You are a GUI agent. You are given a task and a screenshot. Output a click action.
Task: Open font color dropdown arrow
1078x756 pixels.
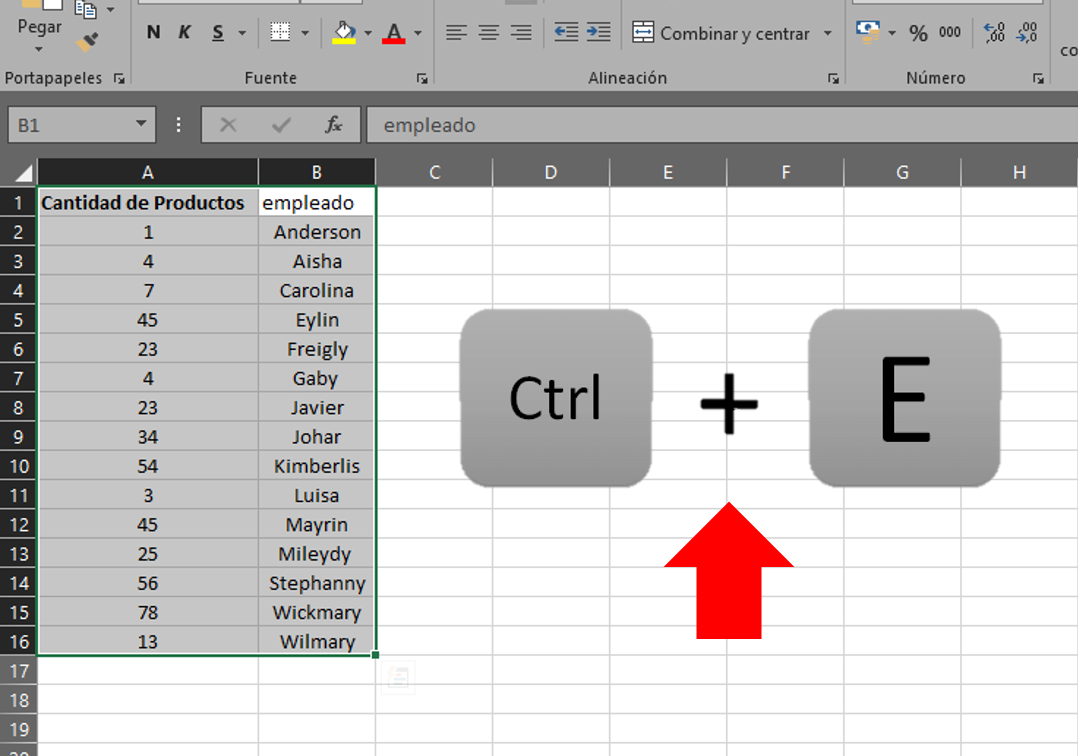(x=417, y=32)
